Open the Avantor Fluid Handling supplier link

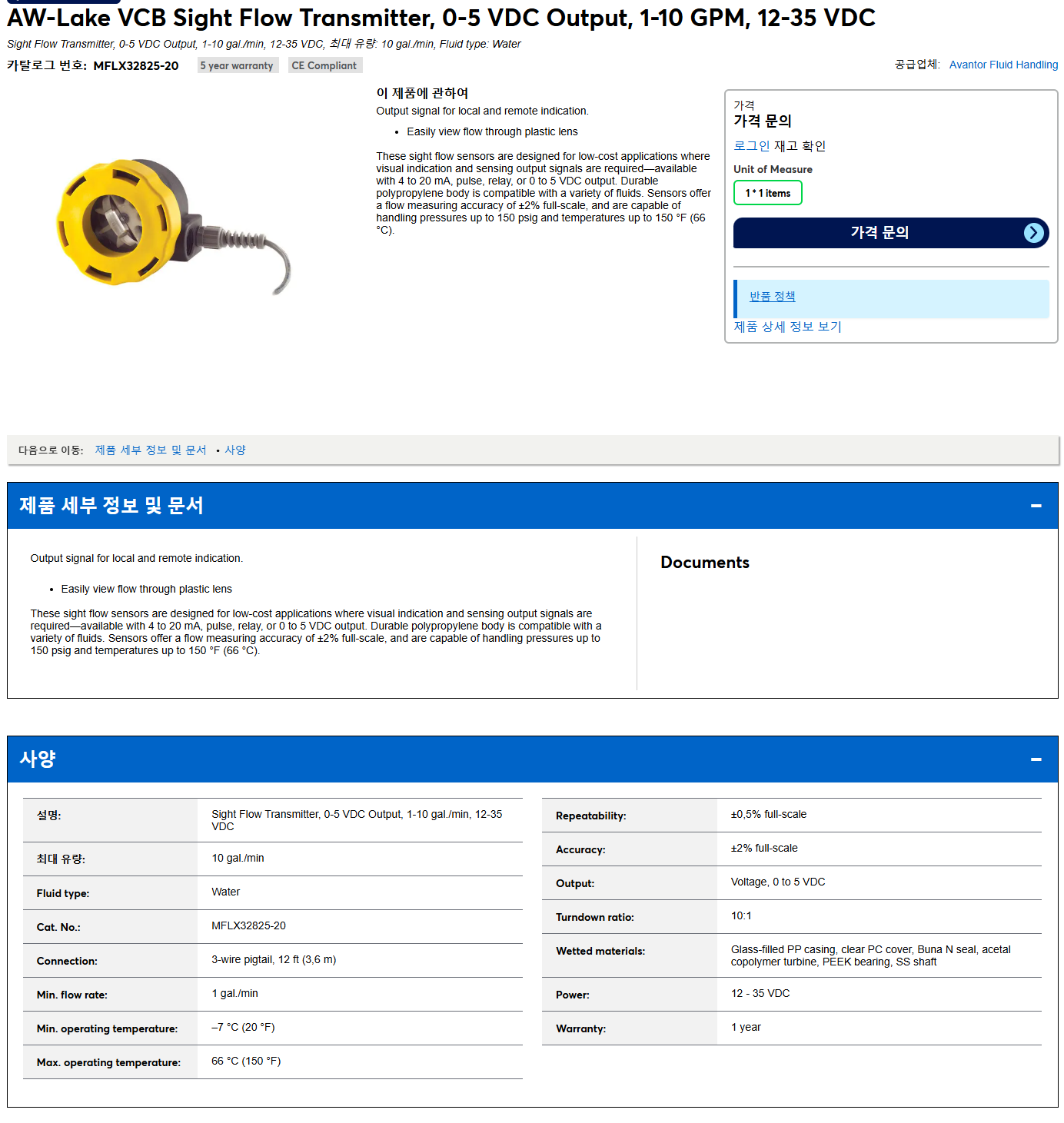click(1003, 65)
